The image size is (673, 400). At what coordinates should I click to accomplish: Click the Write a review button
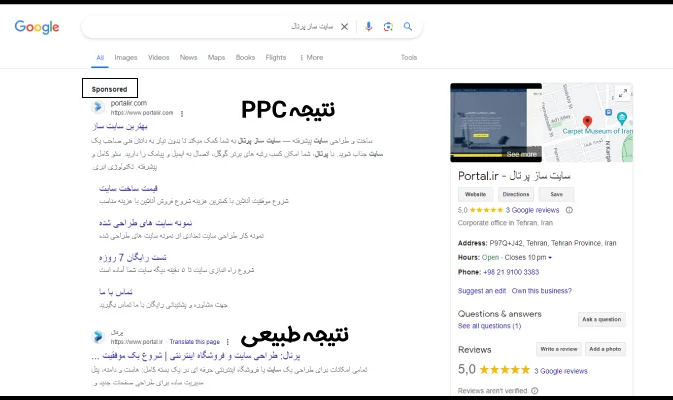point(559,349)
